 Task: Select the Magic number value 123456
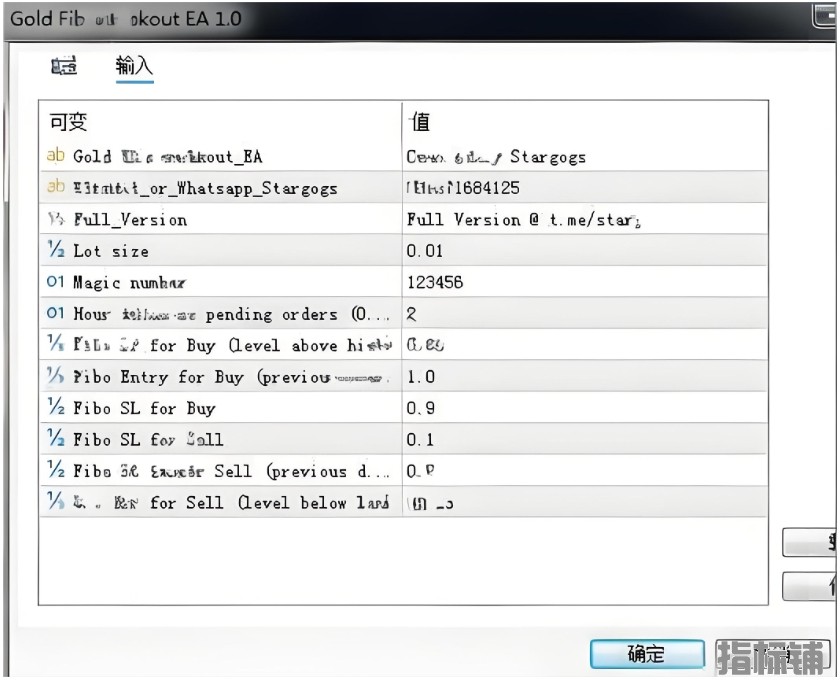pyautogui.click(x=435, y=283)
